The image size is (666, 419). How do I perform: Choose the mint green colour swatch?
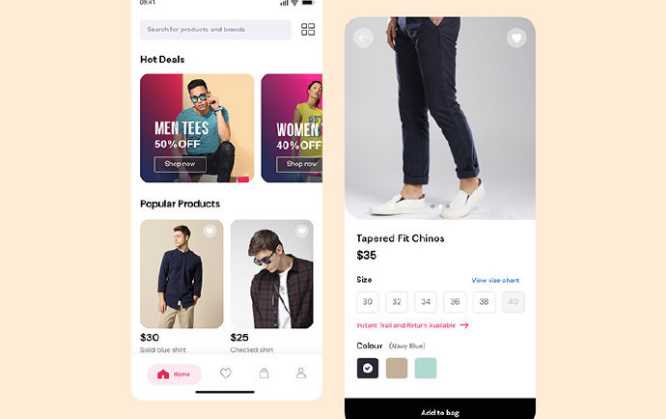coord(426,368)
